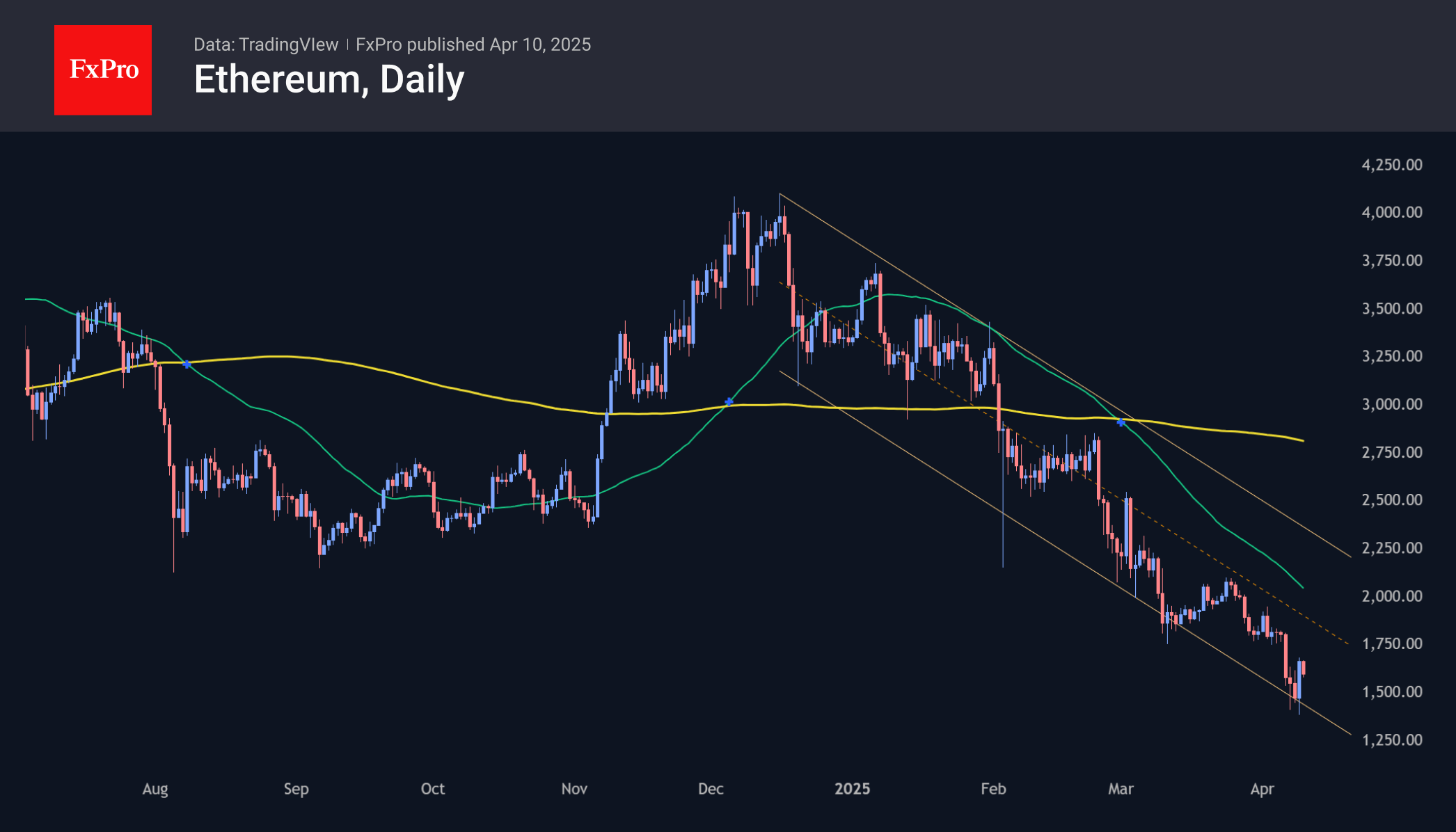Select the Aug label on time axis
The width and height of the screenshot is (1456, 832).
click(x=155, y=789)
